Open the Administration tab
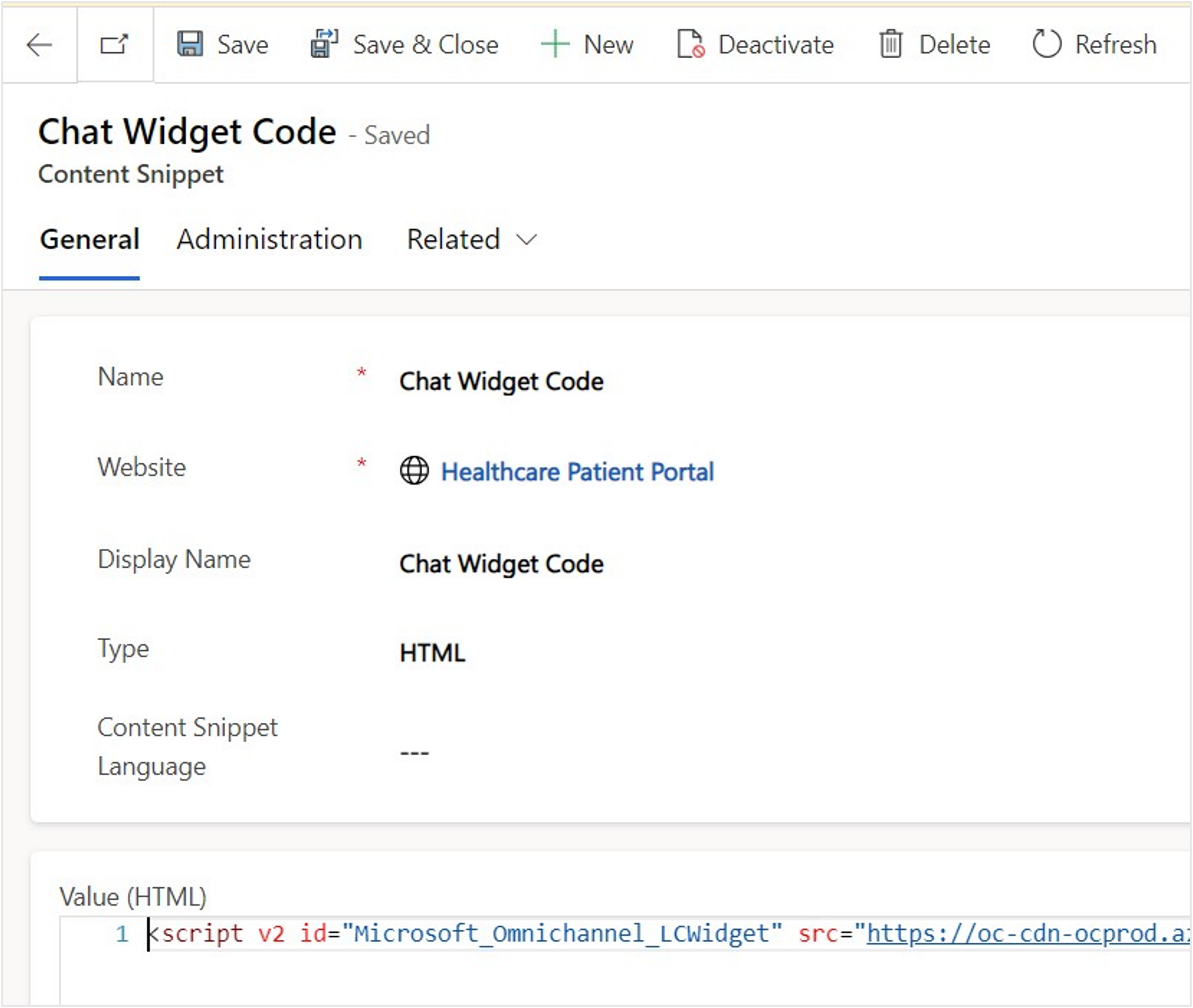The height and width of the screenshot is (1008, 1193). 270,239
